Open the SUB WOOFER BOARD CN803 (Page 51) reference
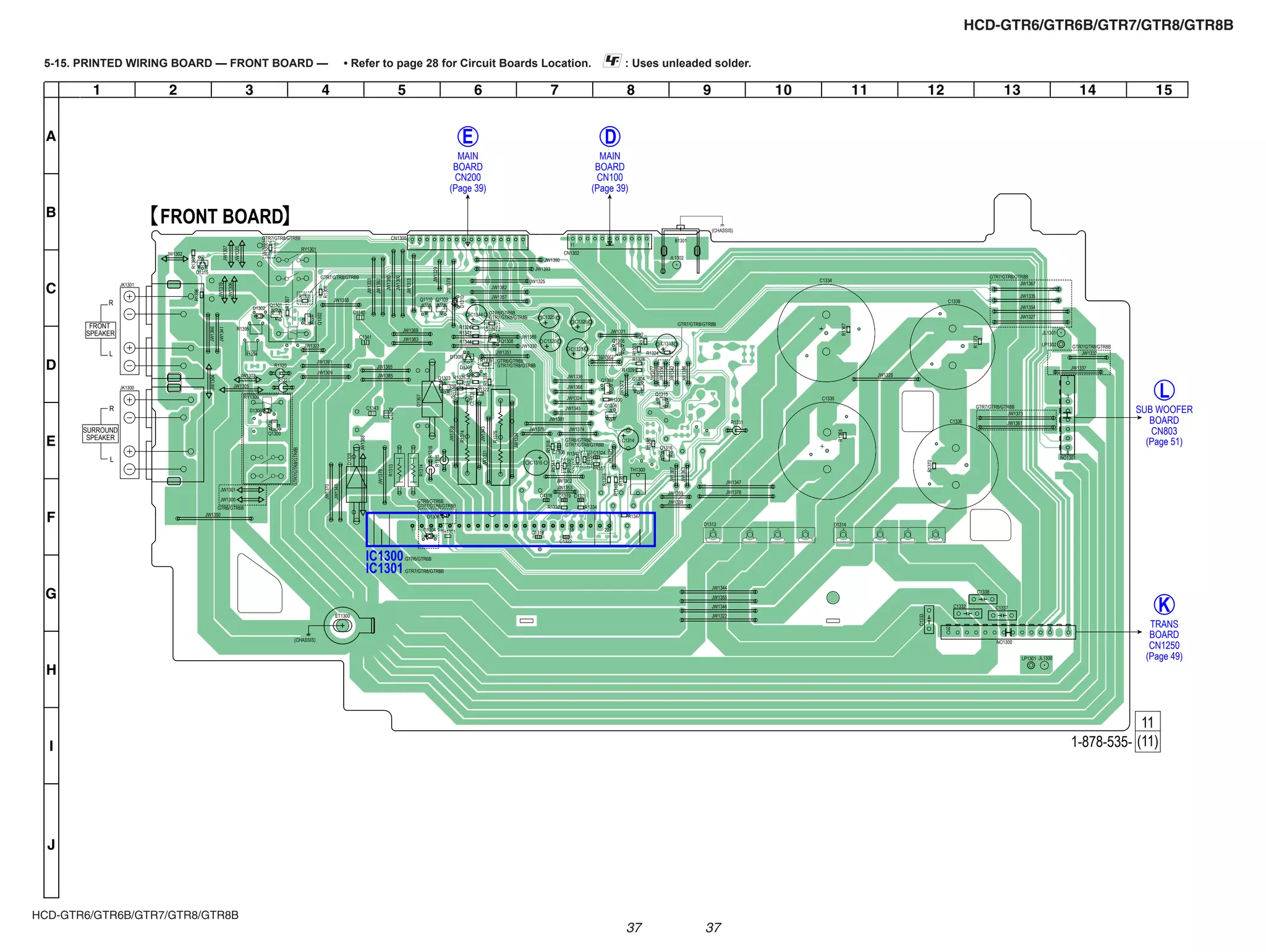The width and height of the screenshot is (1266, 952). coord(1164,426)
